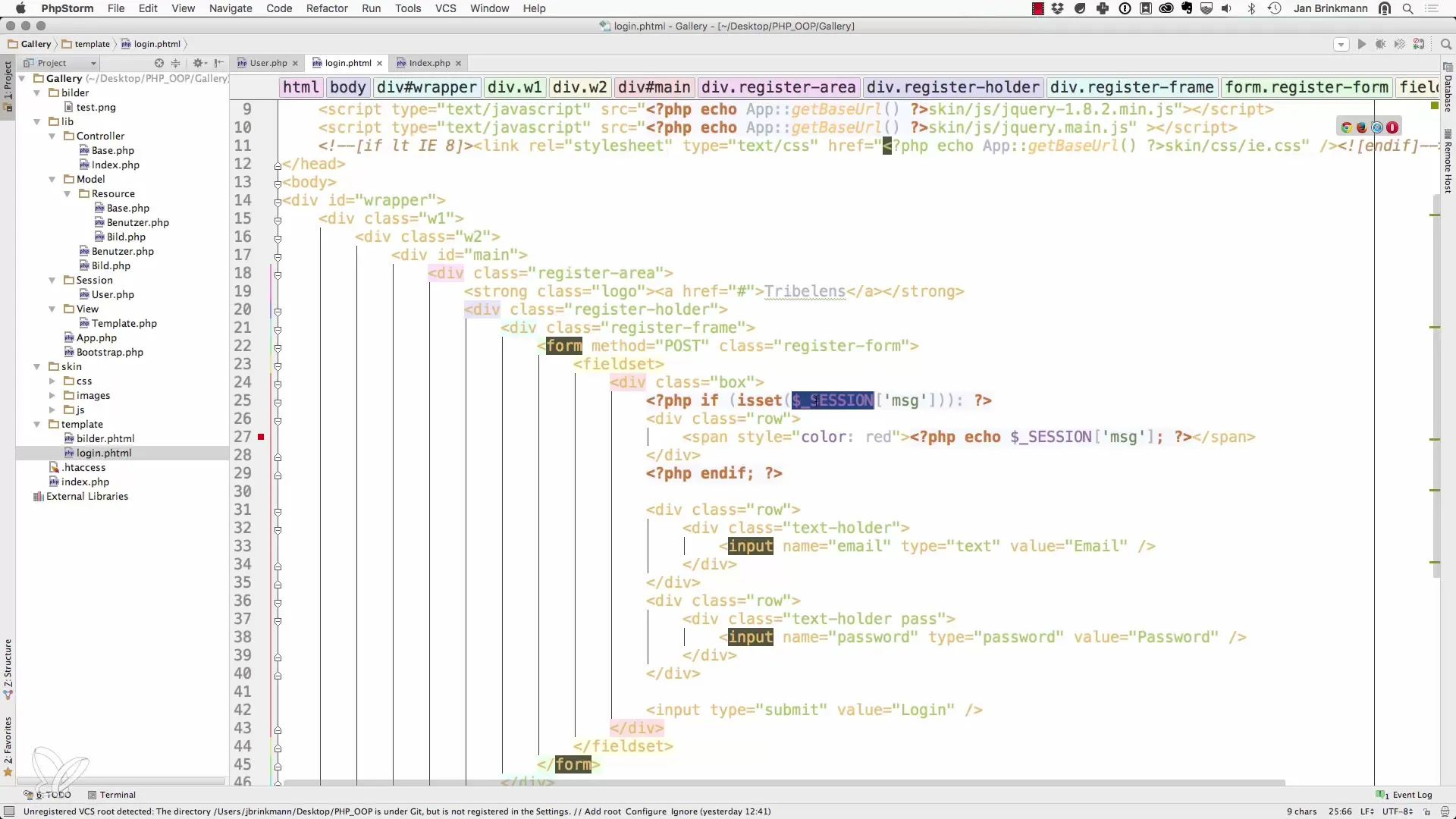This screenshot has width=1456, height=819.
Task: Select bilder.phtml in template folder
Action: [x=105, y=438]
